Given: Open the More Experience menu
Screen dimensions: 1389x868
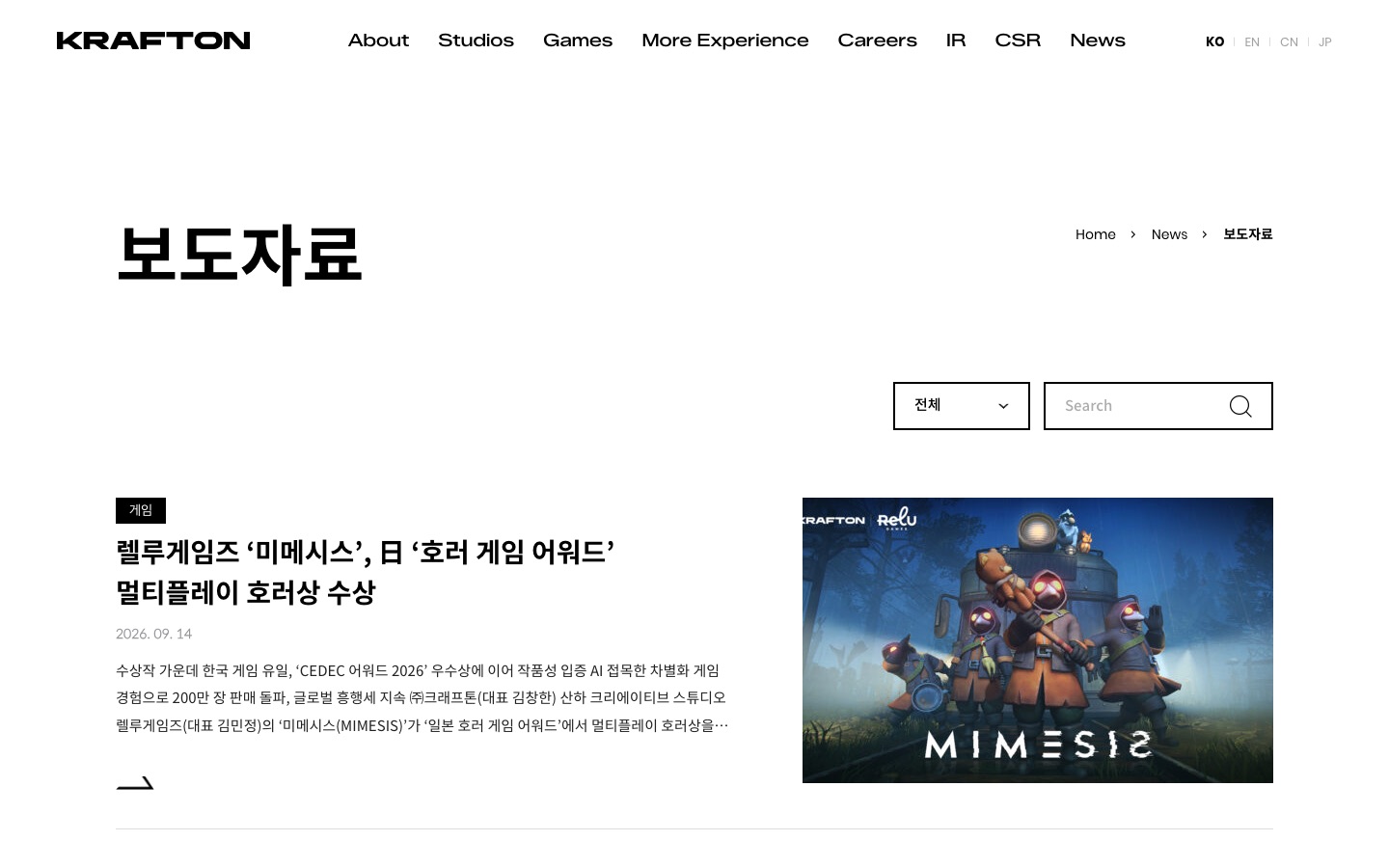Looking at the screenshot, I should tap(725, 41).
